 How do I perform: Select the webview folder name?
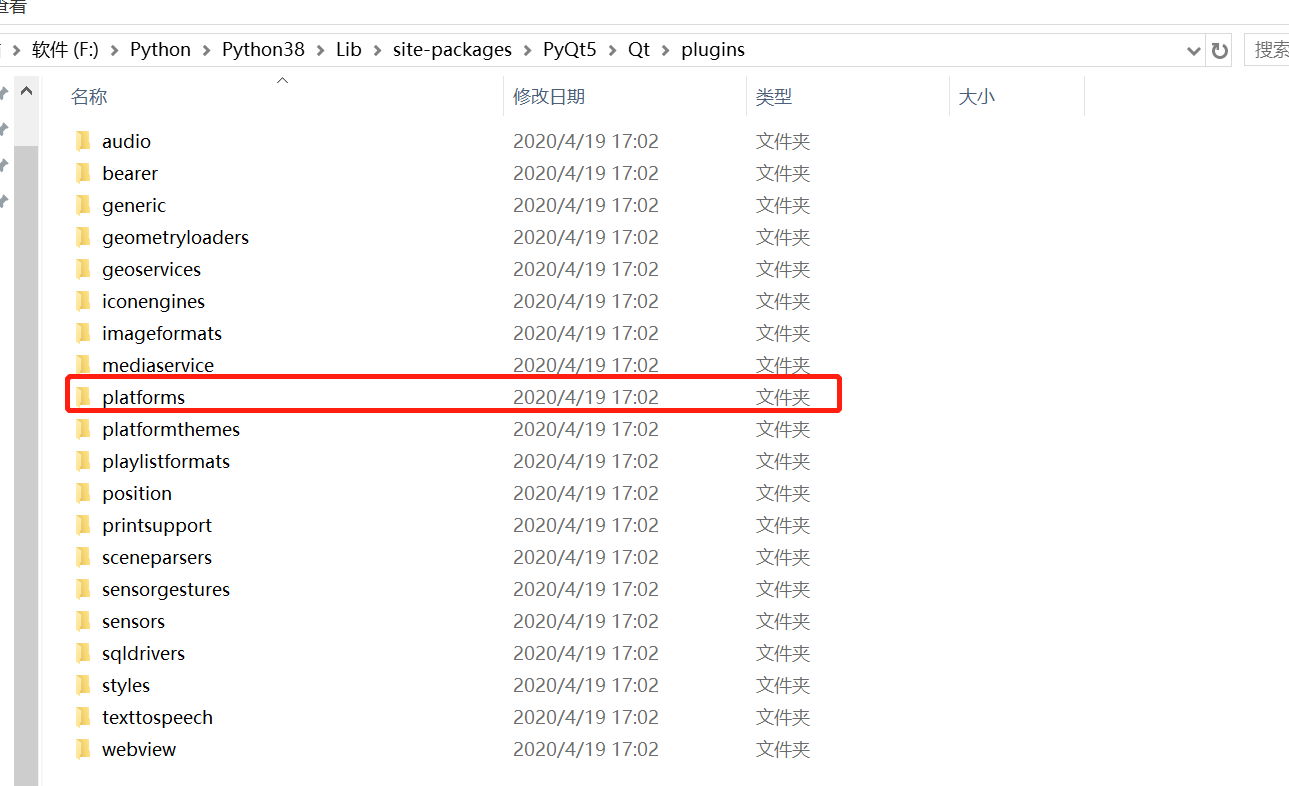(139, 749)
